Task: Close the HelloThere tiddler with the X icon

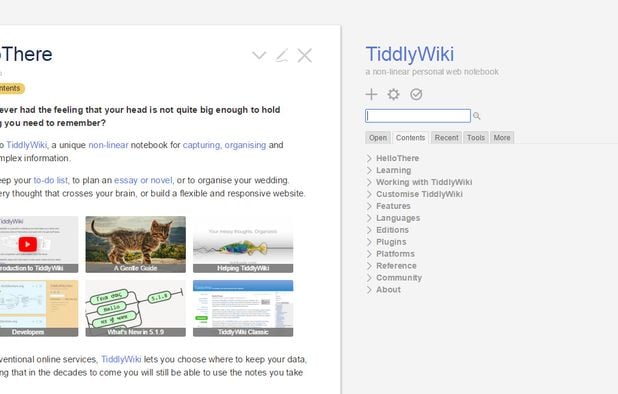Action: coord(305,56)
